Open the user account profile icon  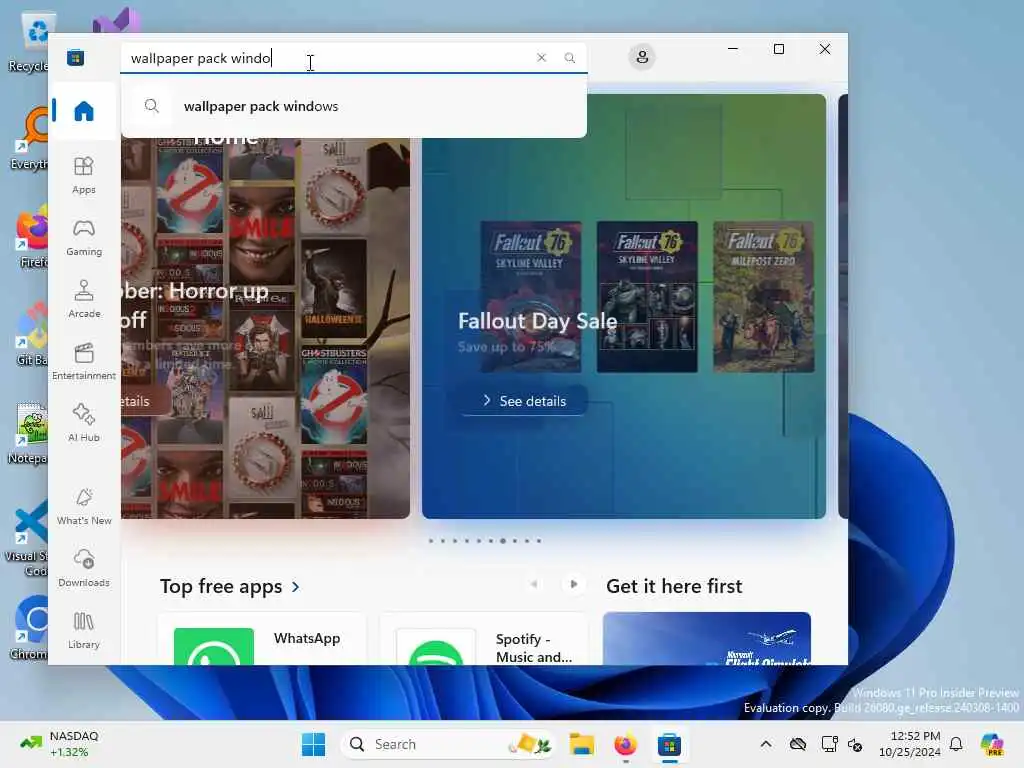642,57
